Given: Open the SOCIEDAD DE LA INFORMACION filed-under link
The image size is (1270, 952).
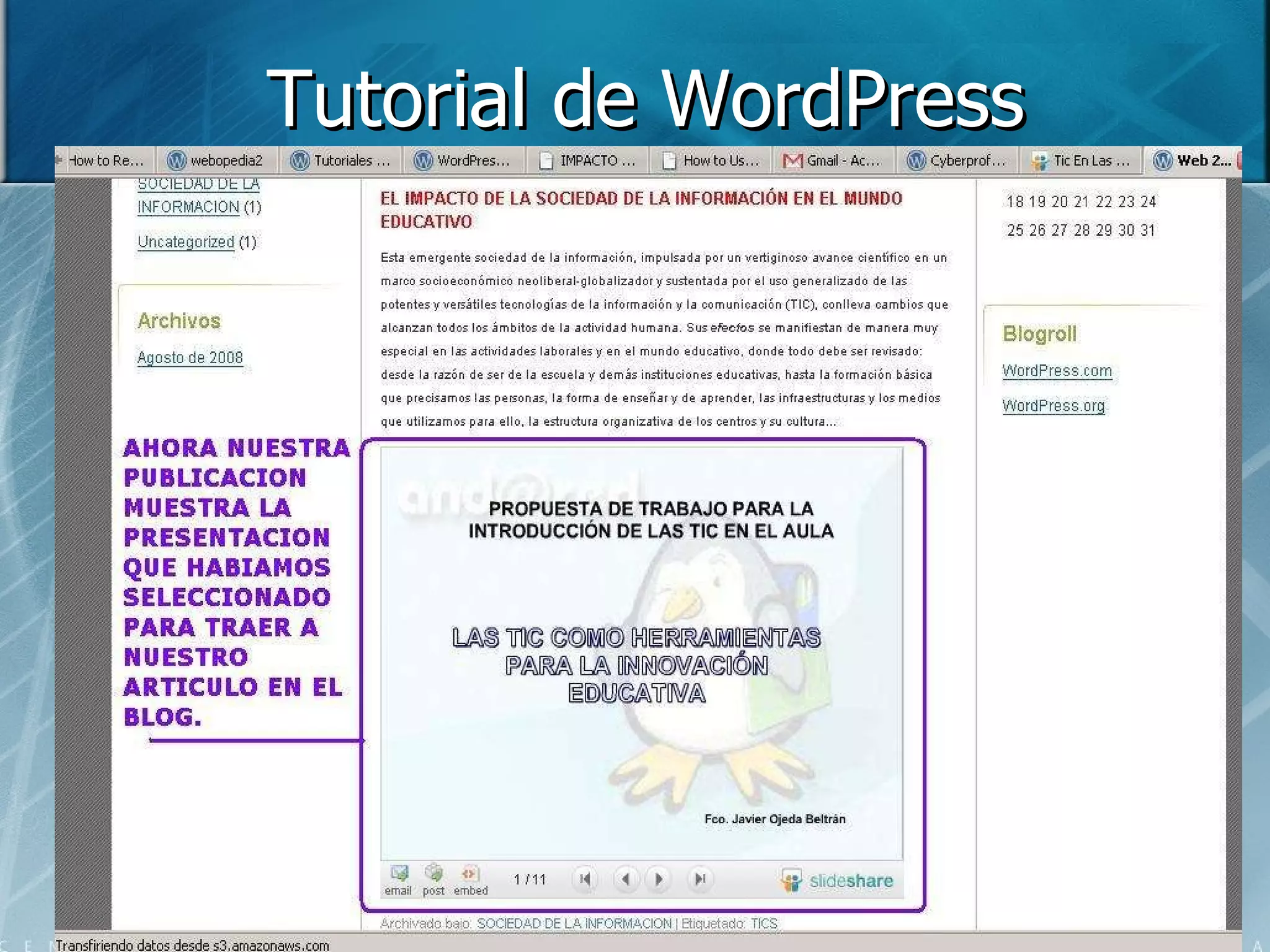Looking at the screenshot, I should tap(574, 923).
